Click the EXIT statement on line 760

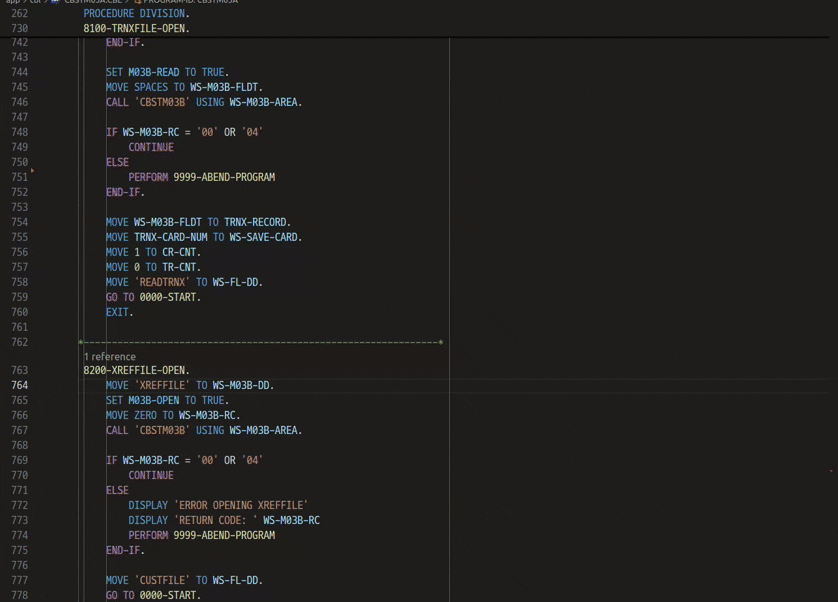[120, 312]
